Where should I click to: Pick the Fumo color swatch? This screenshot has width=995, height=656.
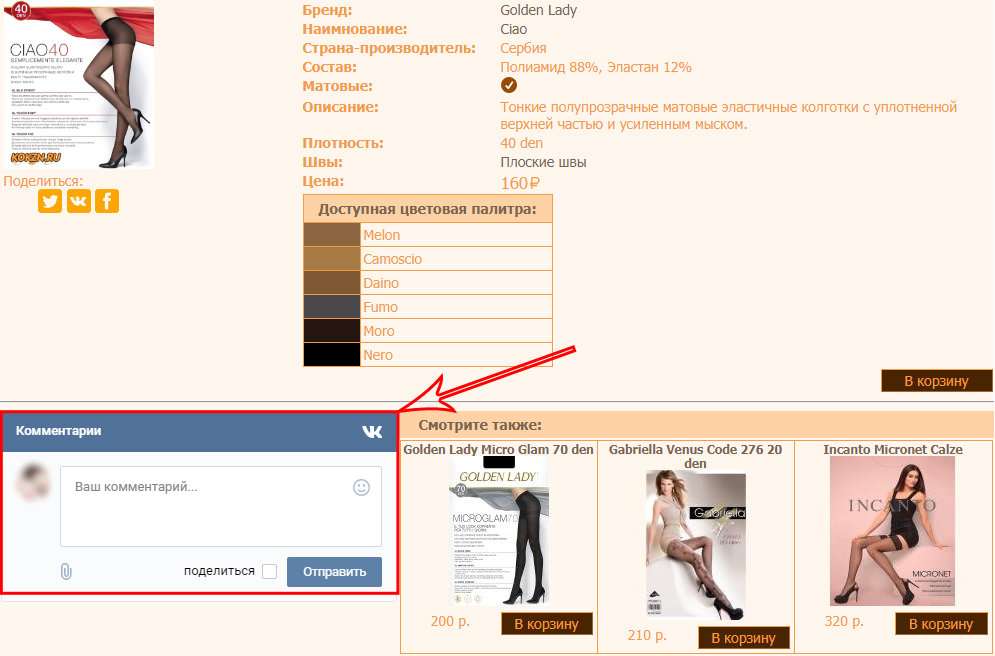pyautogui.click(x=332, y=307)
